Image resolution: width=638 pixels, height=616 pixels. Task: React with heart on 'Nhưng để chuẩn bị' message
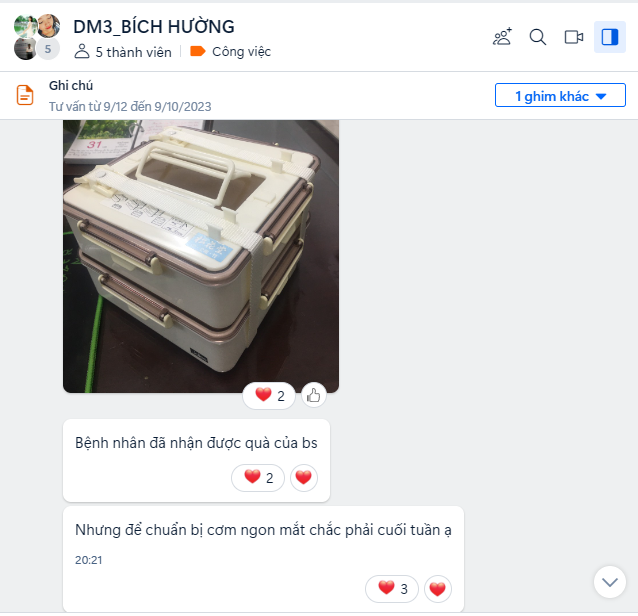438,588
